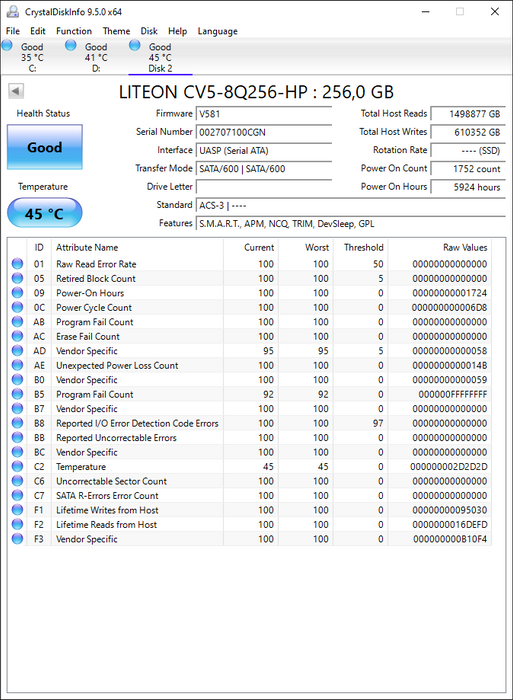The width and height of the screenshot is (513, 700).
Task: Click status orb of Retired Block Count
Action: pyautogui.click(x=17, y=279)
